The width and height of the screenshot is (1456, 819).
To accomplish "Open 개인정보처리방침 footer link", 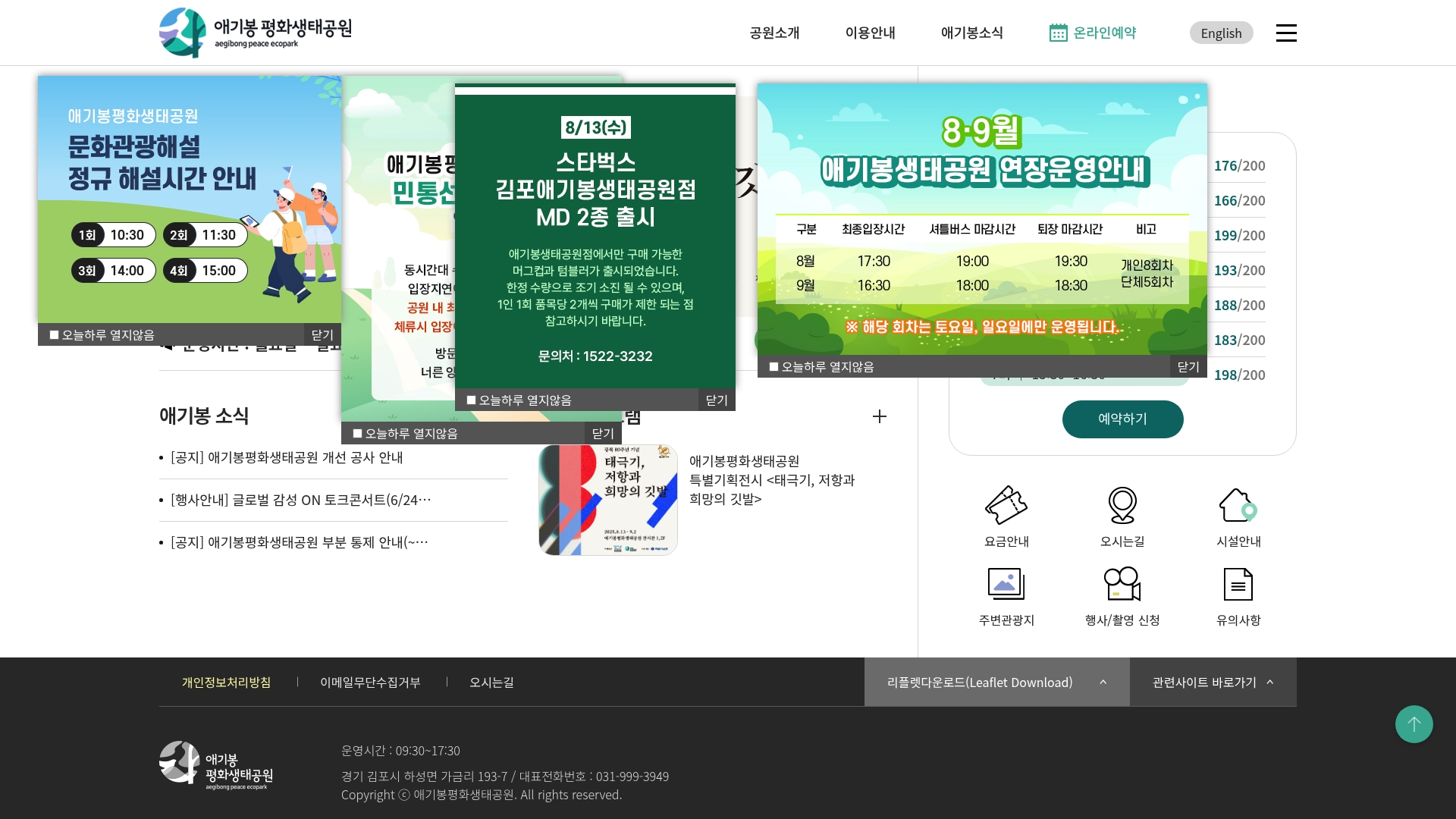I will pyautogui.click(x=226, y=682).
